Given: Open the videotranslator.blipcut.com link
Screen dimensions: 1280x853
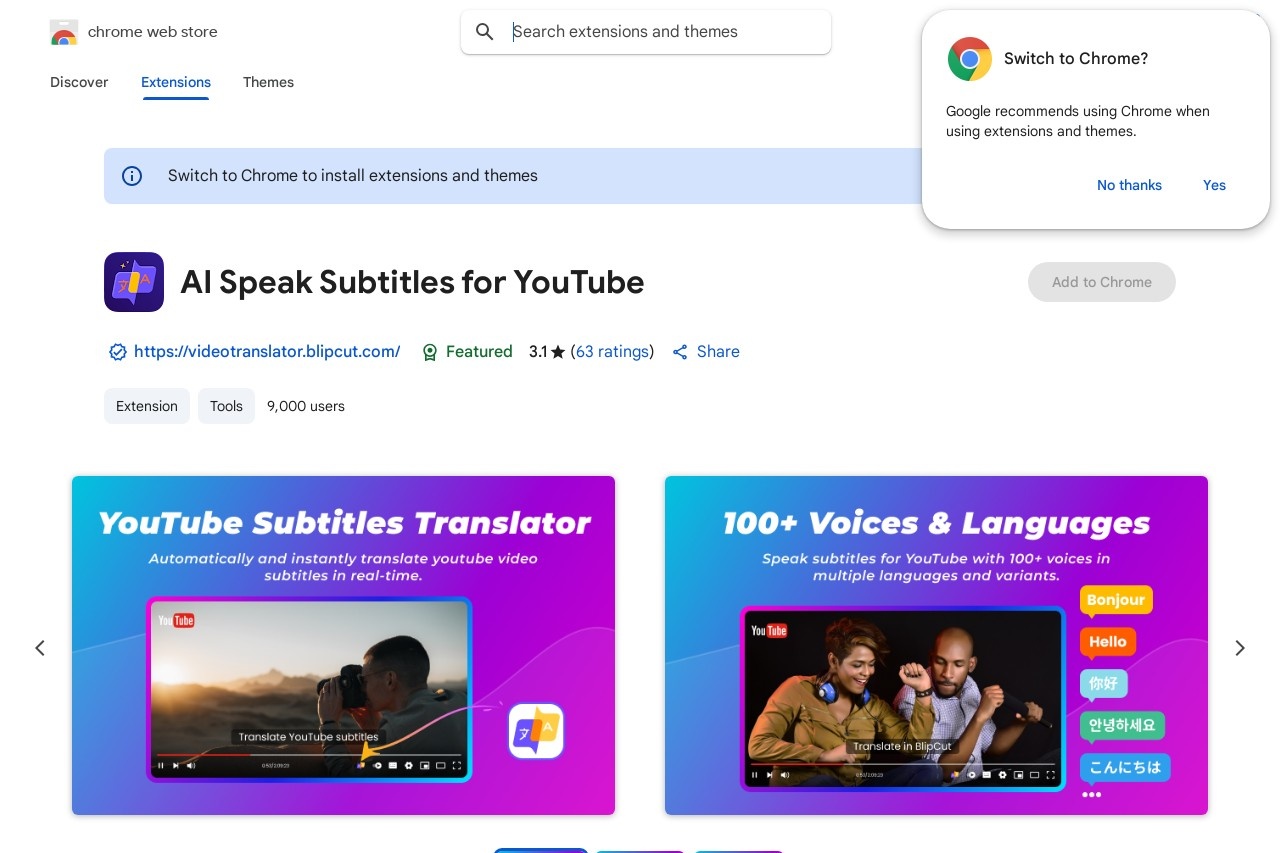Looking at the screenshot, I should pyautogui.click(x=267, y=352).
